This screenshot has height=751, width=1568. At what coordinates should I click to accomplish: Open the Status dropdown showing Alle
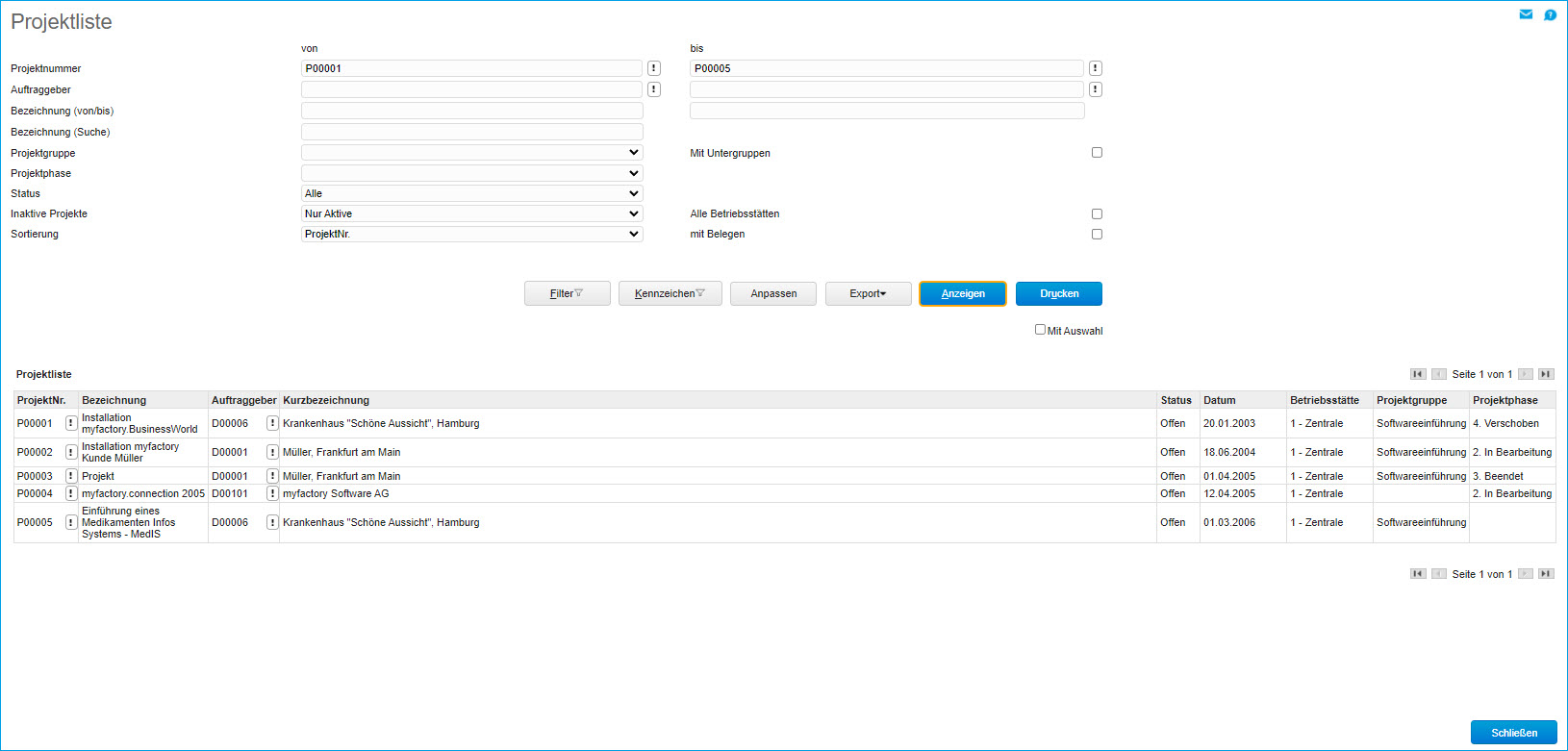coord(471,193)
